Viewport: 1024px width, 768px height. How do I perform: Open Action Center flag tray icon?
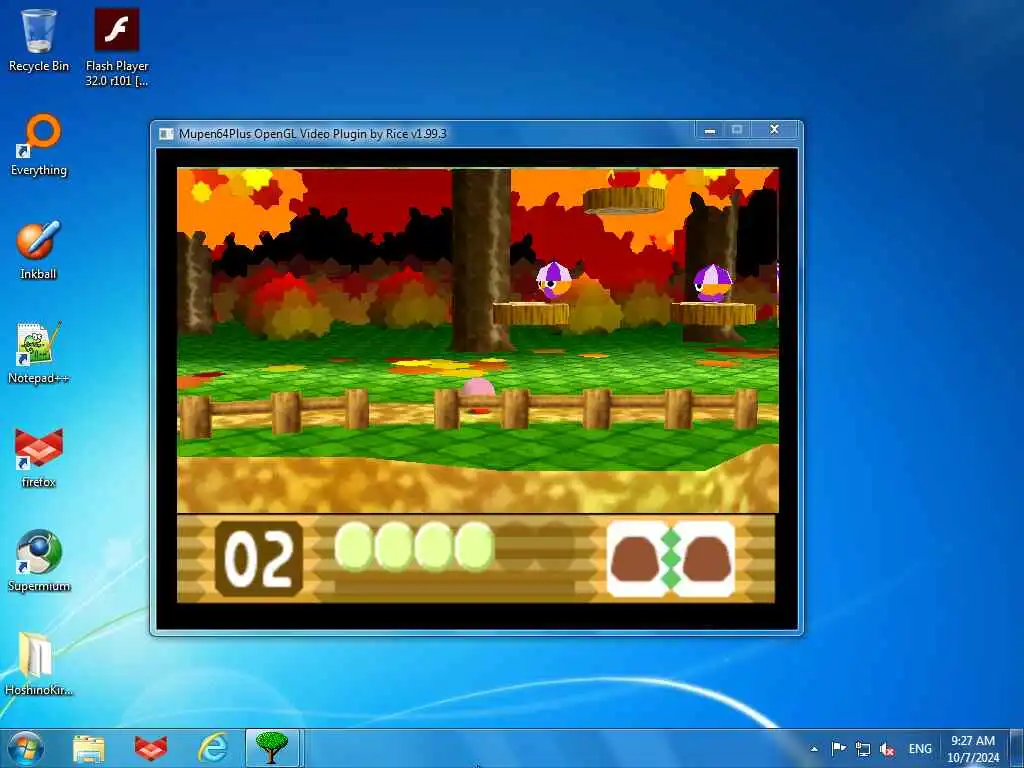pos(839,748)
